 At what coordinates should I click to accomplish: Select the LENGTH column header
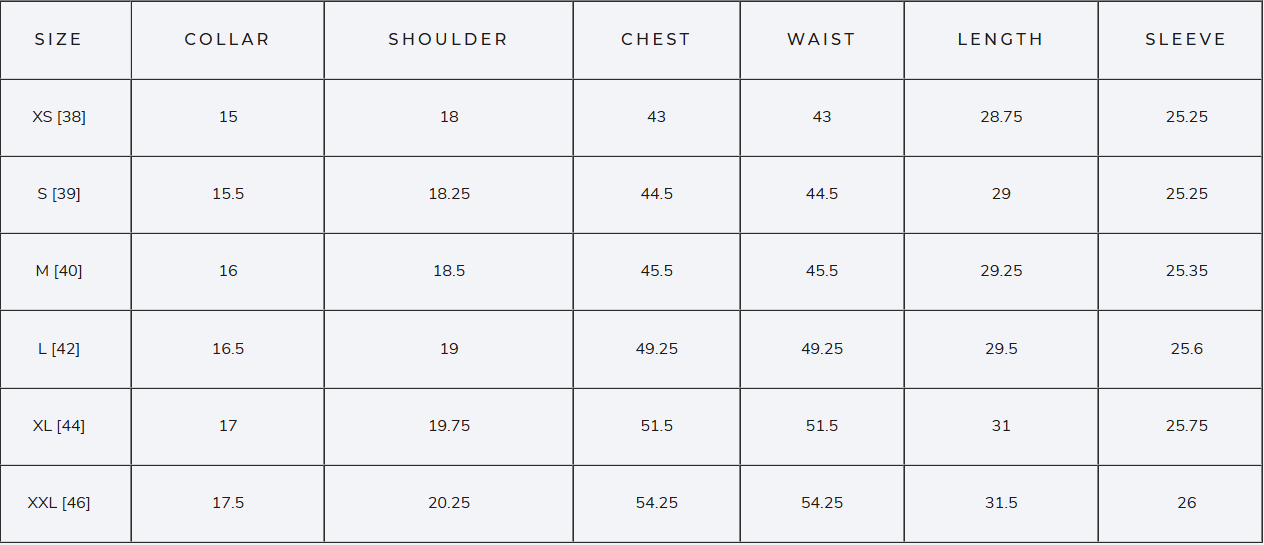(1001, 40)
